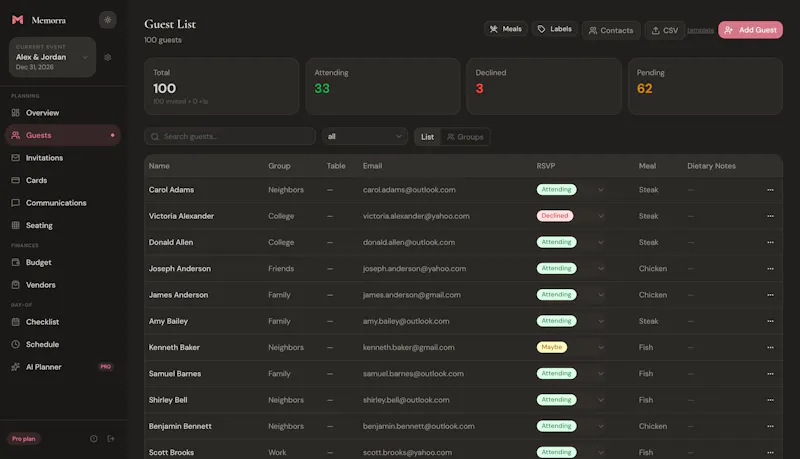Open more options for Amy Bailey
This screenshot has width=800, height=459.
[770, 321]
